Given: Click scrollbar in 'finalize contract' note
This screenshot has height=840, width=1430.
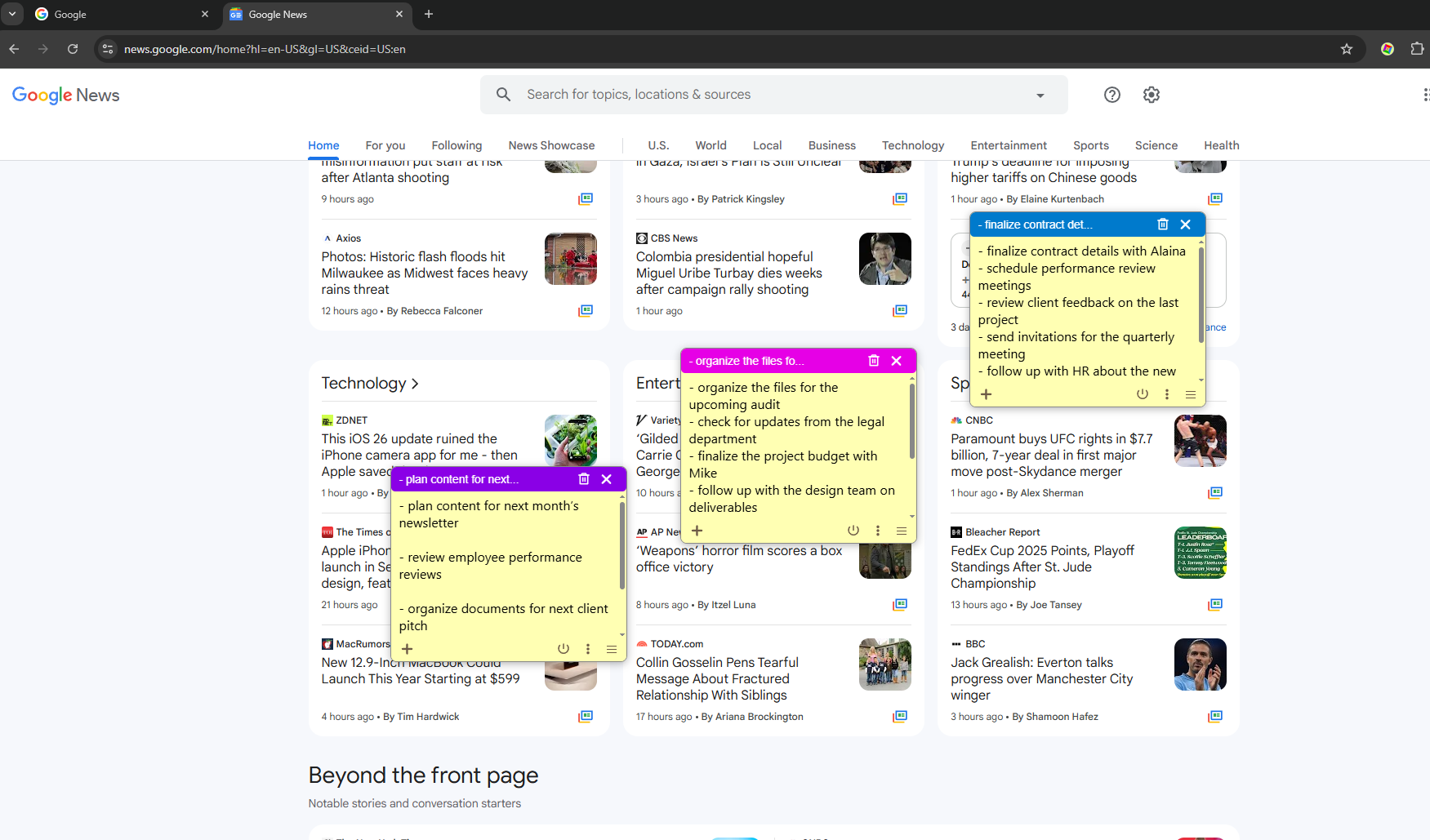Looking at the screenshot, I should coord(1201,294).
